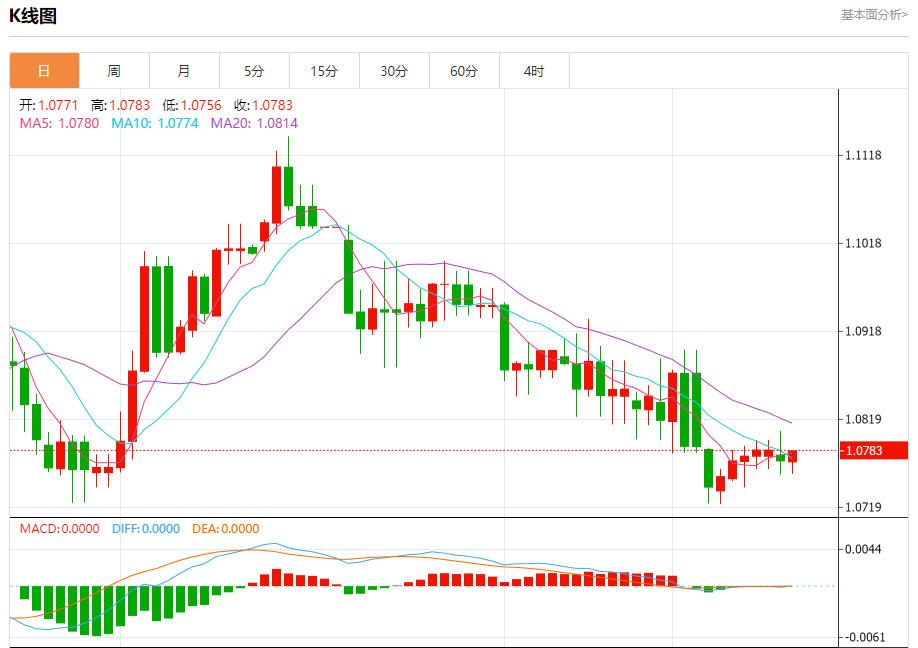Click the 收:1.0783 closing price value
This screenshot has height=648, width=918.
(x=263, y=105)
